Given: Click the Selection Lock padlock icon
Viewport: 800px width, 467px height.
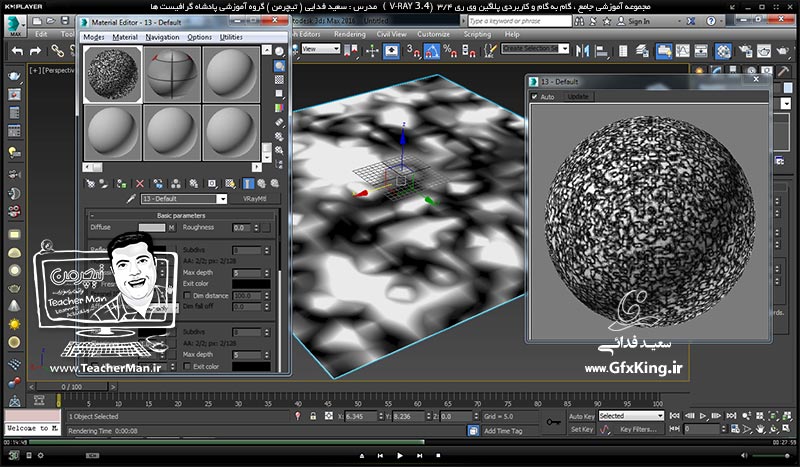Looking at the screenshot, I should click(x=313, y=416).
